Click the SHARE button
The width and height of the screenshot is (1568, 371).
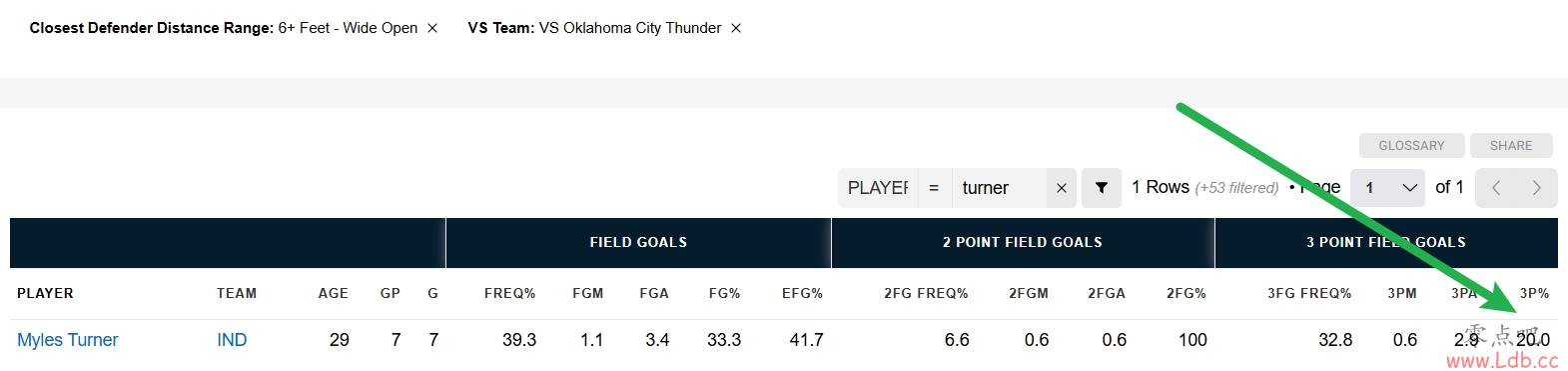click(x=1511, y=145)
